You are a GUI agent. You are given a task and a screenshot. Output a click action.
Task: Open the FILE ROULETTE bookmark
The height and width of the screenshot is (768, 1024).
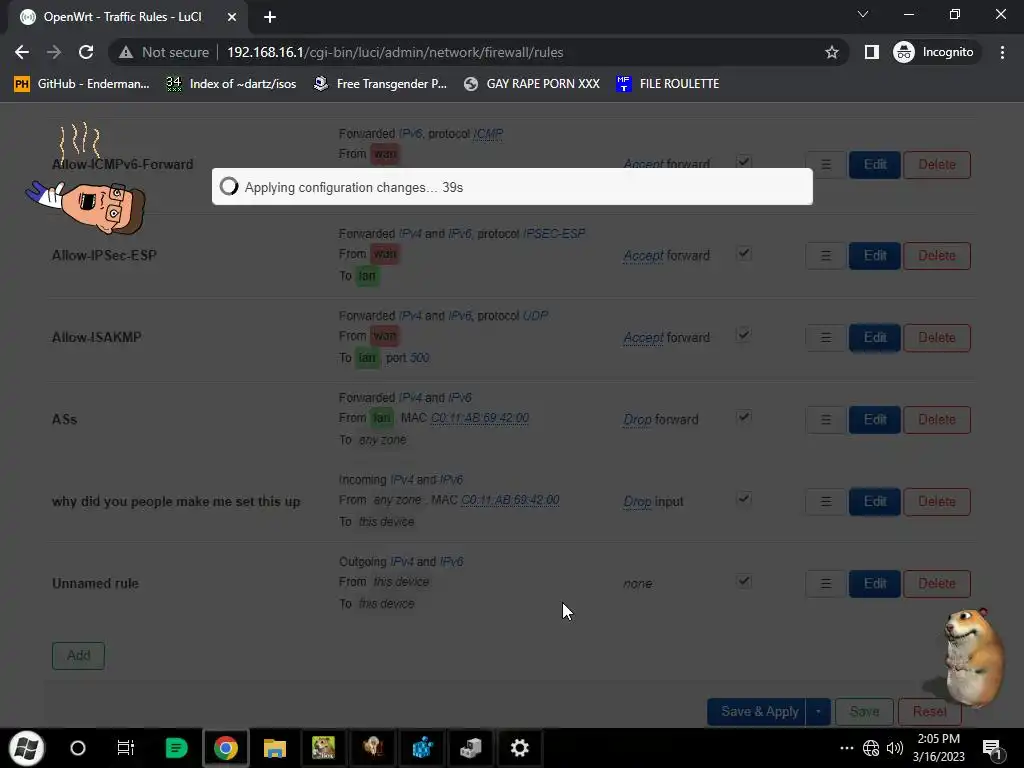668,84
